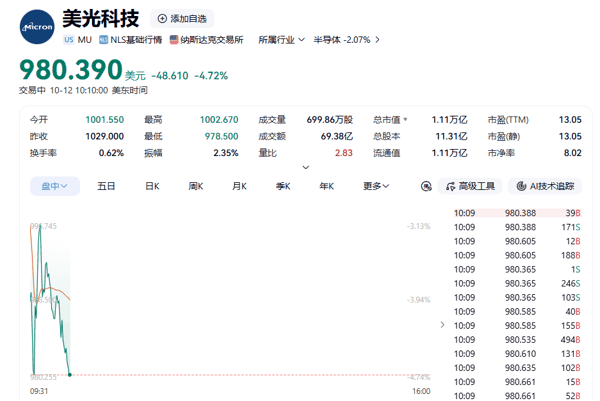The height and width of the screenshot is (401, 600).
Task: Expand more stock data with chevron below stats
Action: pos(306,167)
